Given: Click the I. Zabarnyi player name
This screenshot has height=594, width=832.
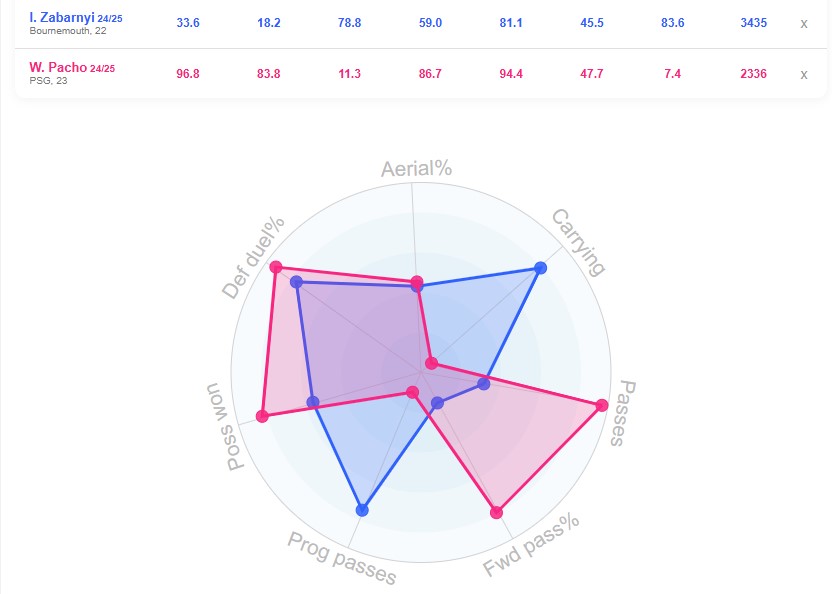Looking at the screenshot, I should click(62, 17).
